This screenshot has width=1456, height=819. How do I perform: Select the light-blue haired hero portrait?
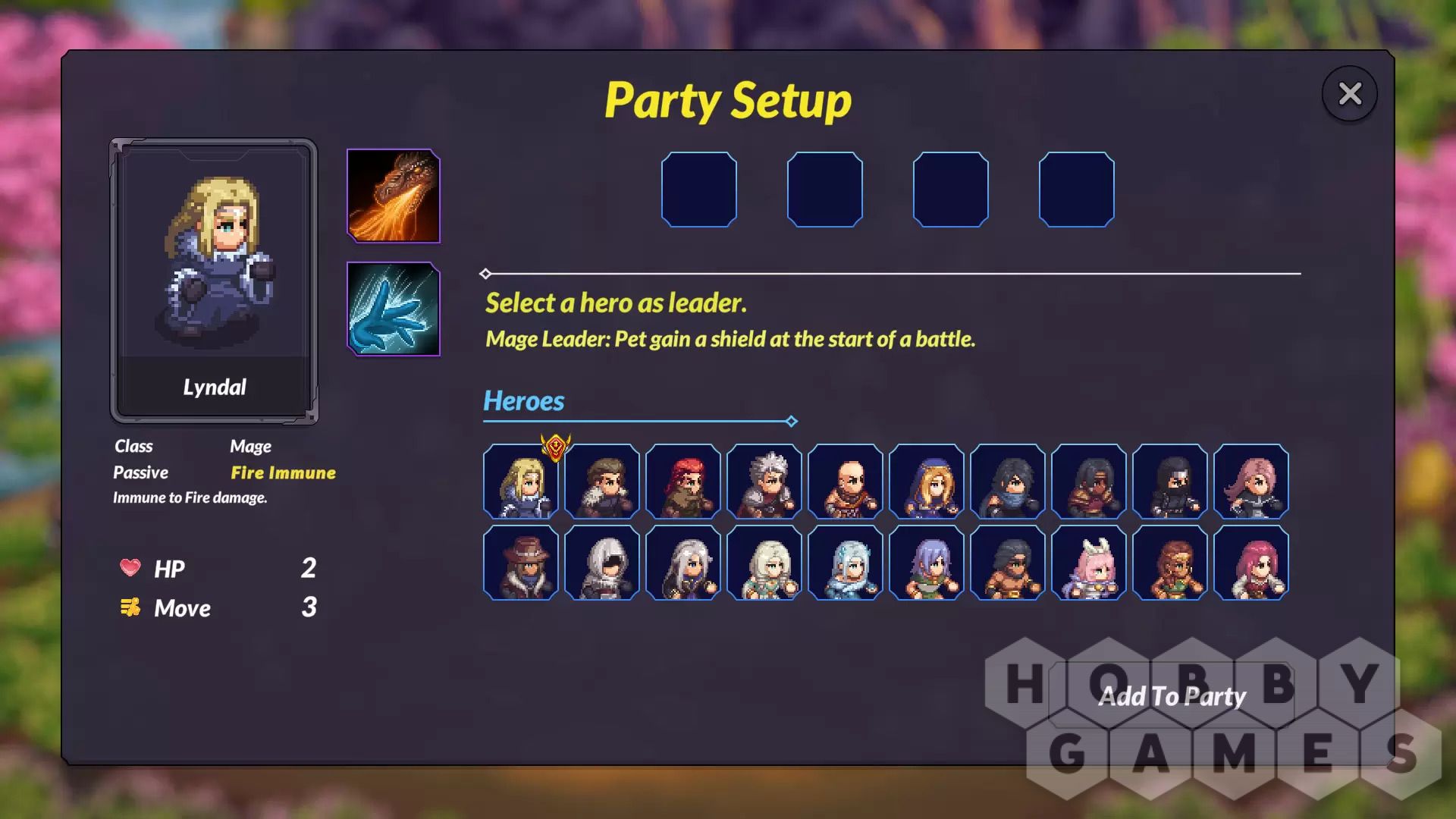[x=846, y=563]
